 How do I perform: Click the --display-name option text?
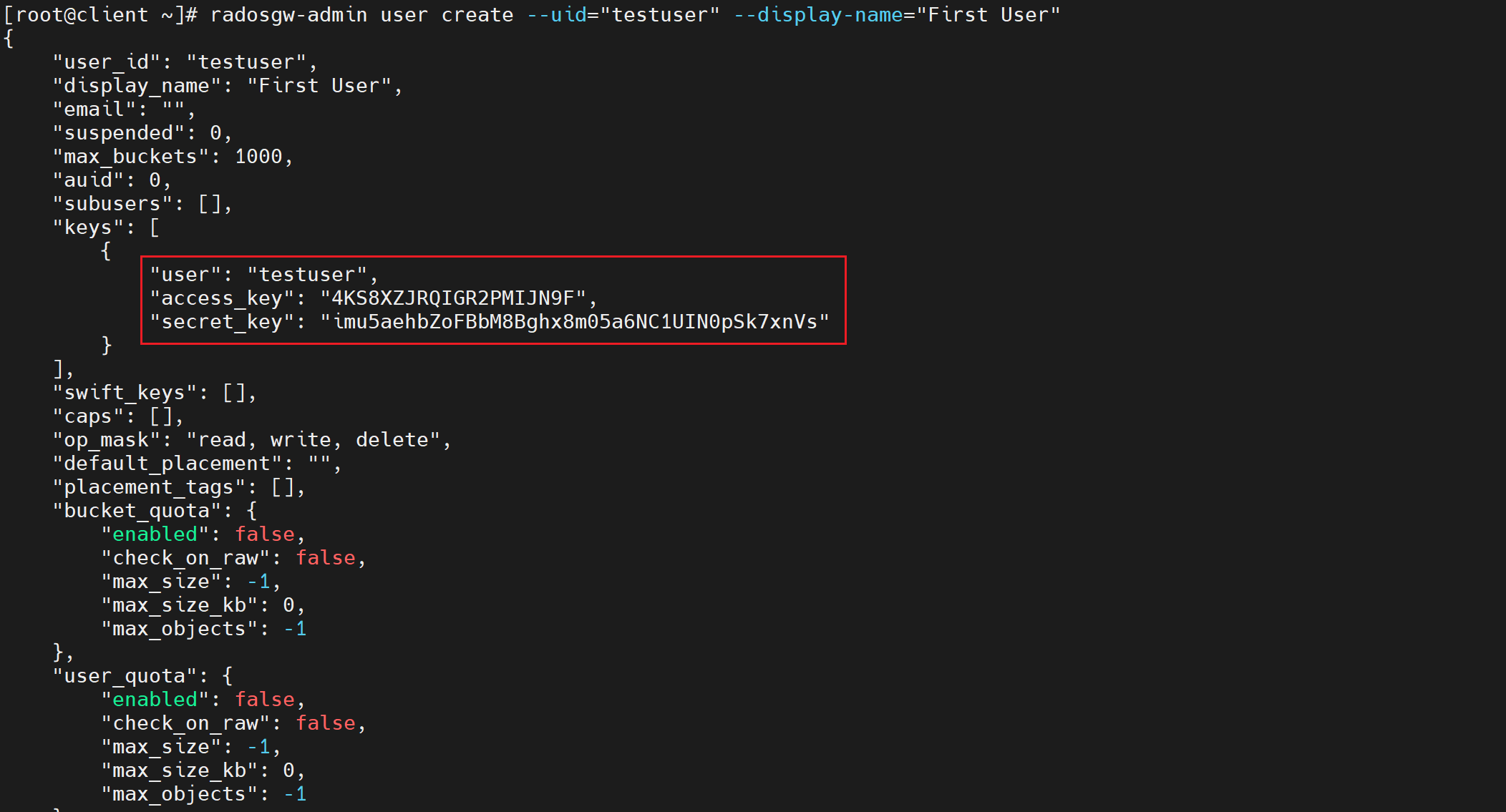pos(817,15)
